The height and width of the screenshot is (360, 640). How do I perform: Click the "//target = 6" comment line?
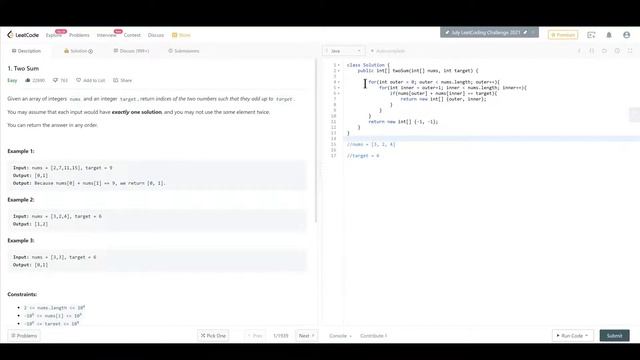tap(363, 156)
